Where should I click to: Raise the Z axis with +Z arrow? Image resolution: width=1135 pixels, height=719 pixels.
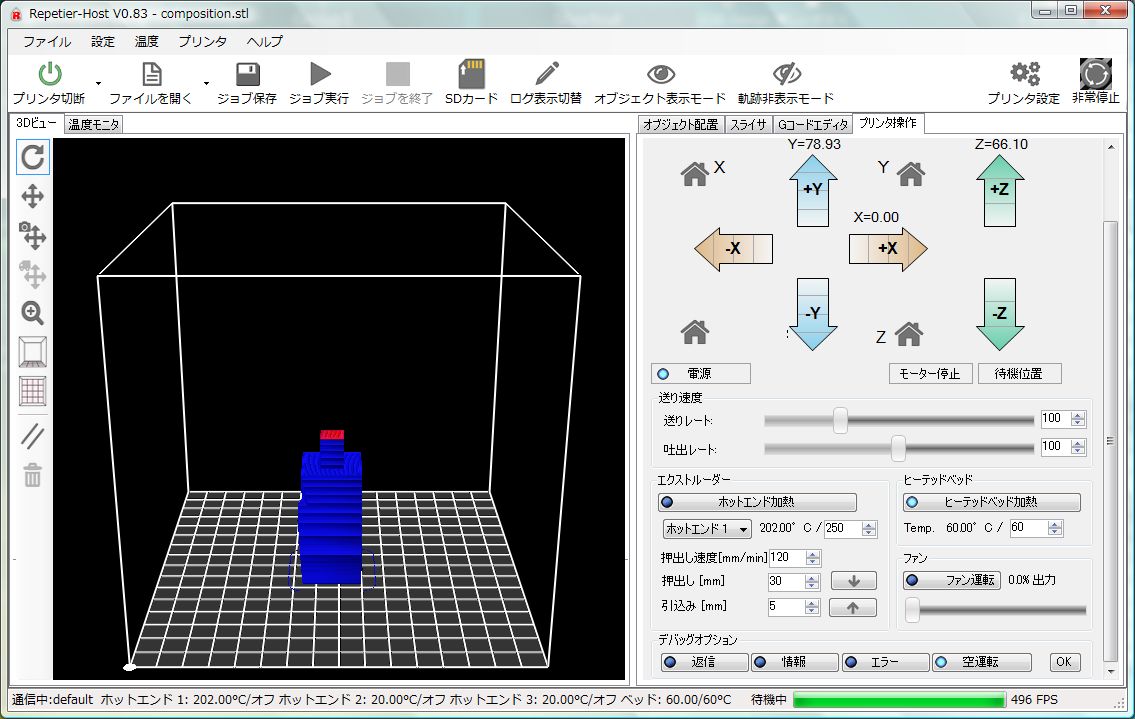(x=1000, y=190)
